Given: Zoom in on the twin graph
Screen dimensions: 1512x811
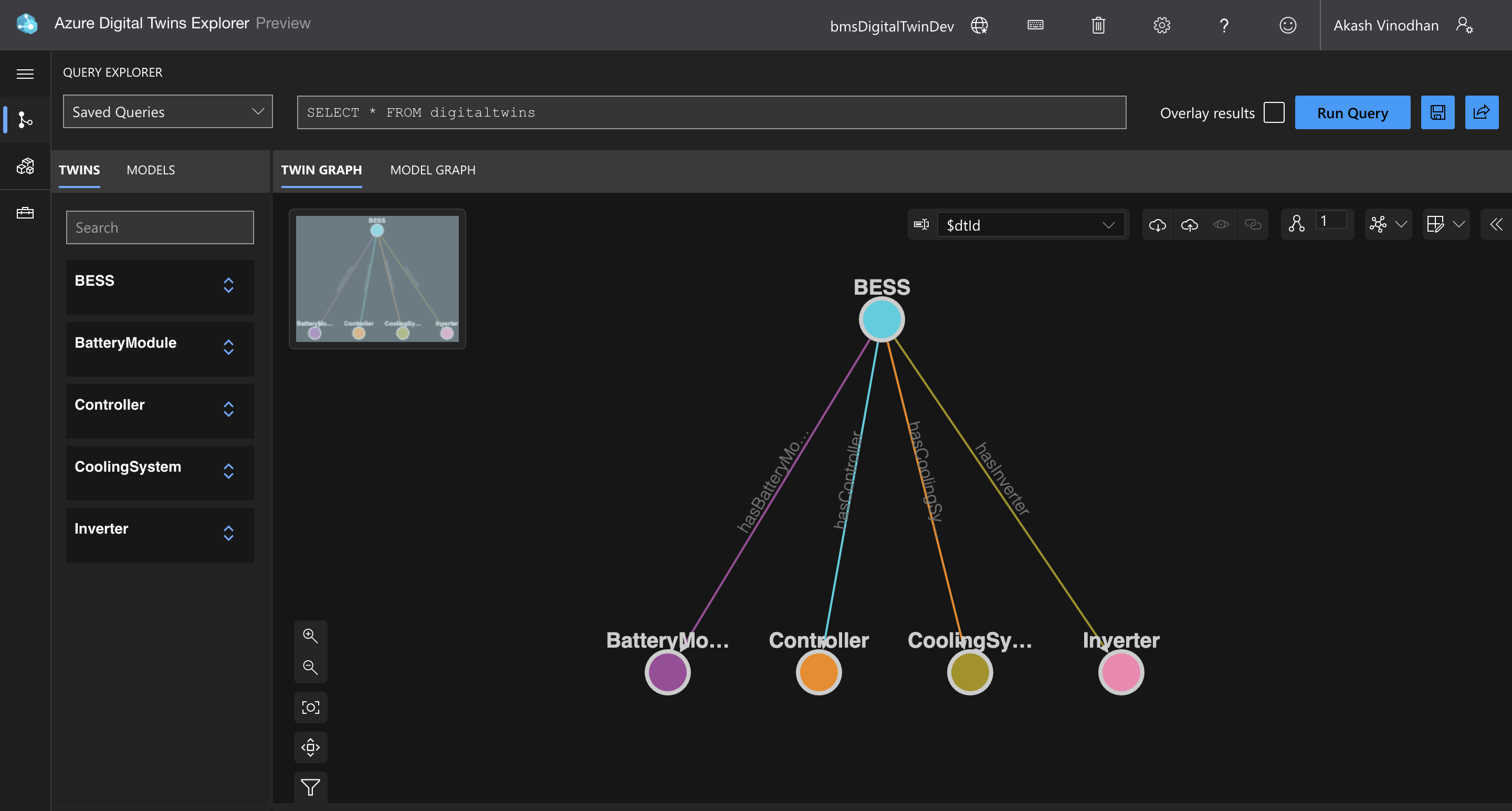Looking at the screenshot, I should pos(310,636).
